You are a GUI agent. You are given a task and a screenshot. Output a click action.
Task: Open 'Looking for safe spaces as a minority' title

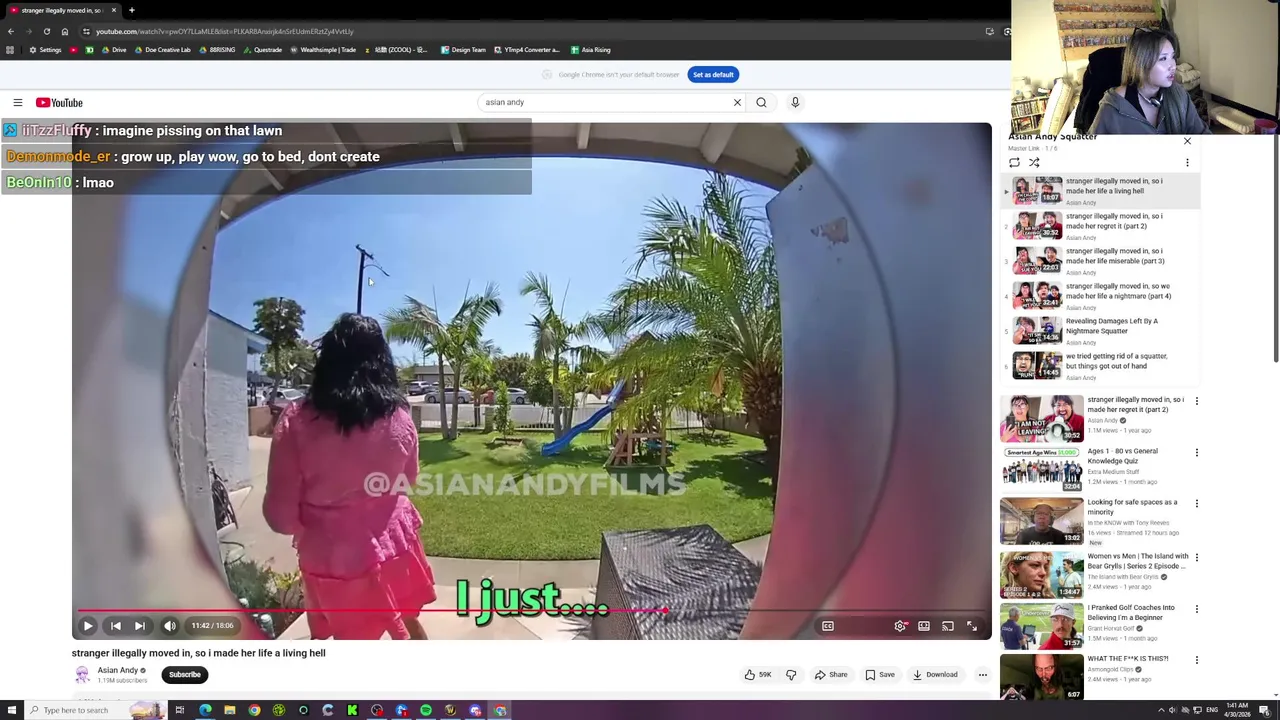[1132, 507]
